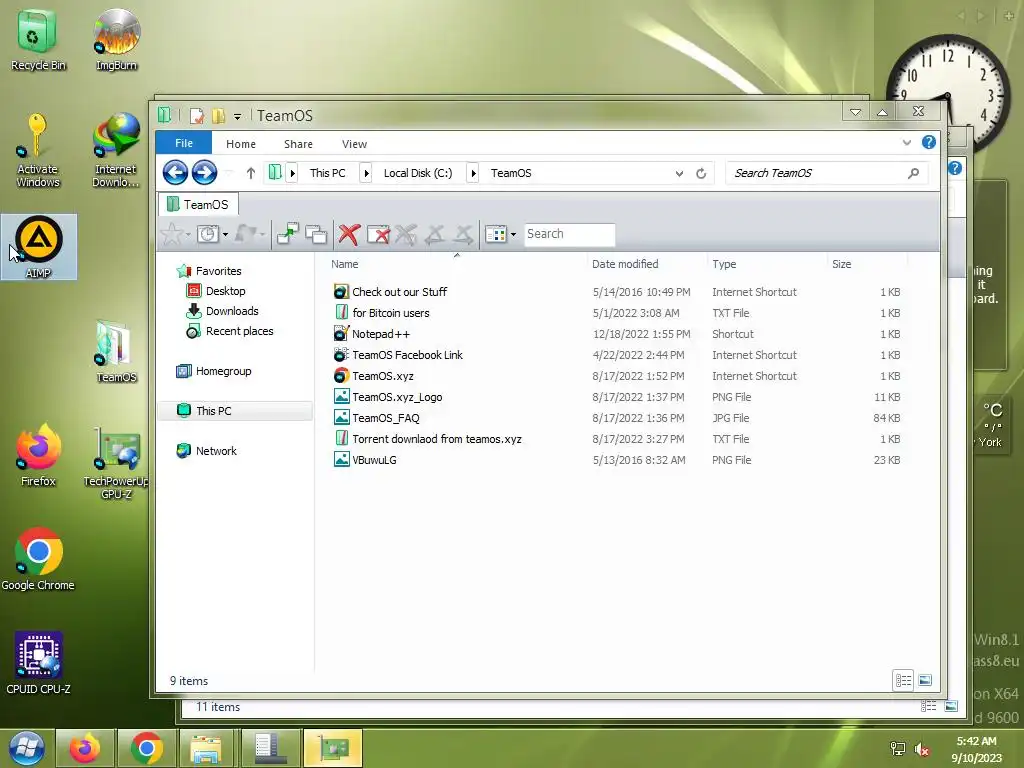Image resolution: width=1024 pixels, height=768 pixels.
Task: Open the view layout dropdown arrow in tab toolbar
Action: click(513, 234)
